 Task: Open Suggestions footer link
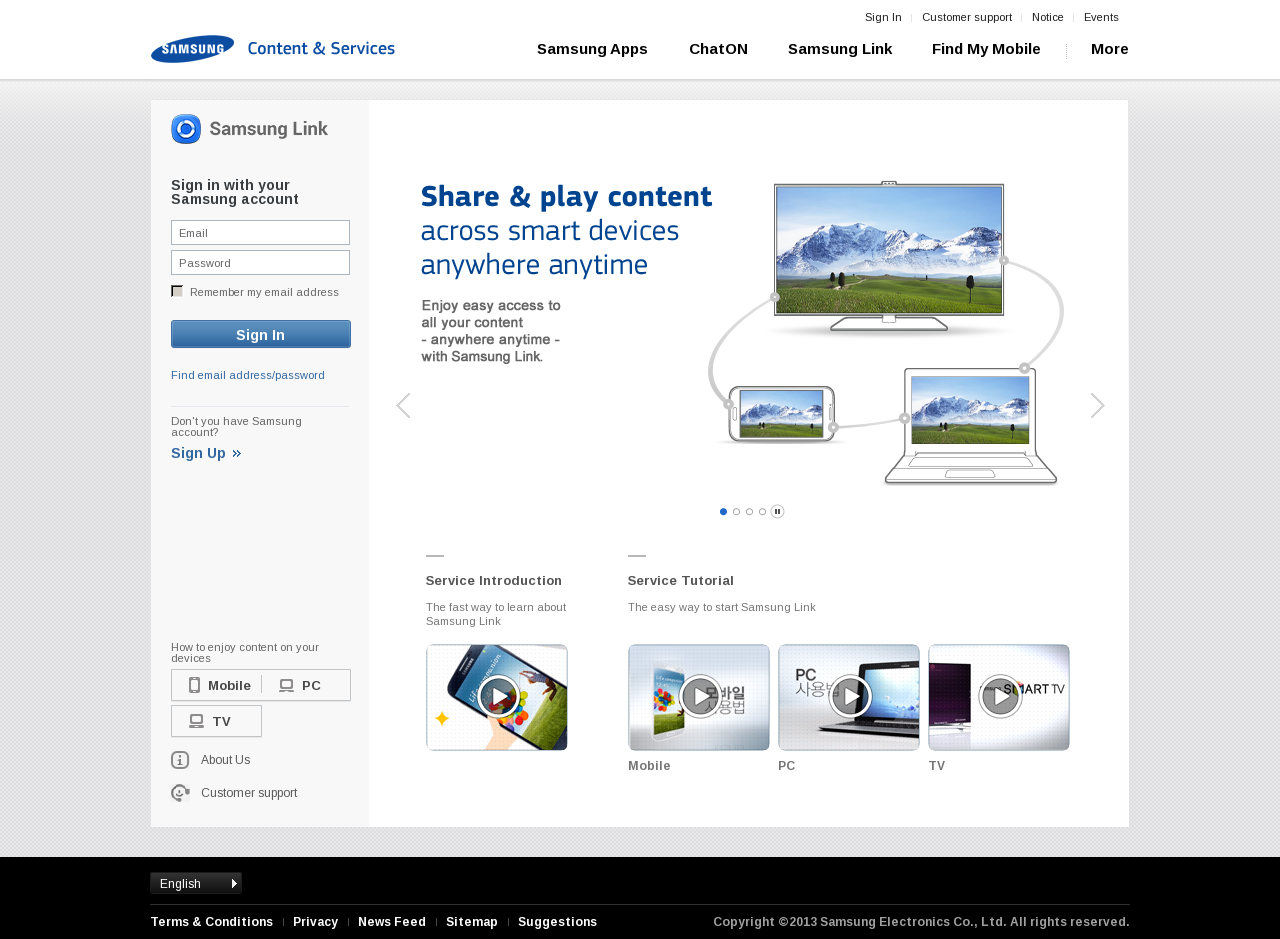557,922
